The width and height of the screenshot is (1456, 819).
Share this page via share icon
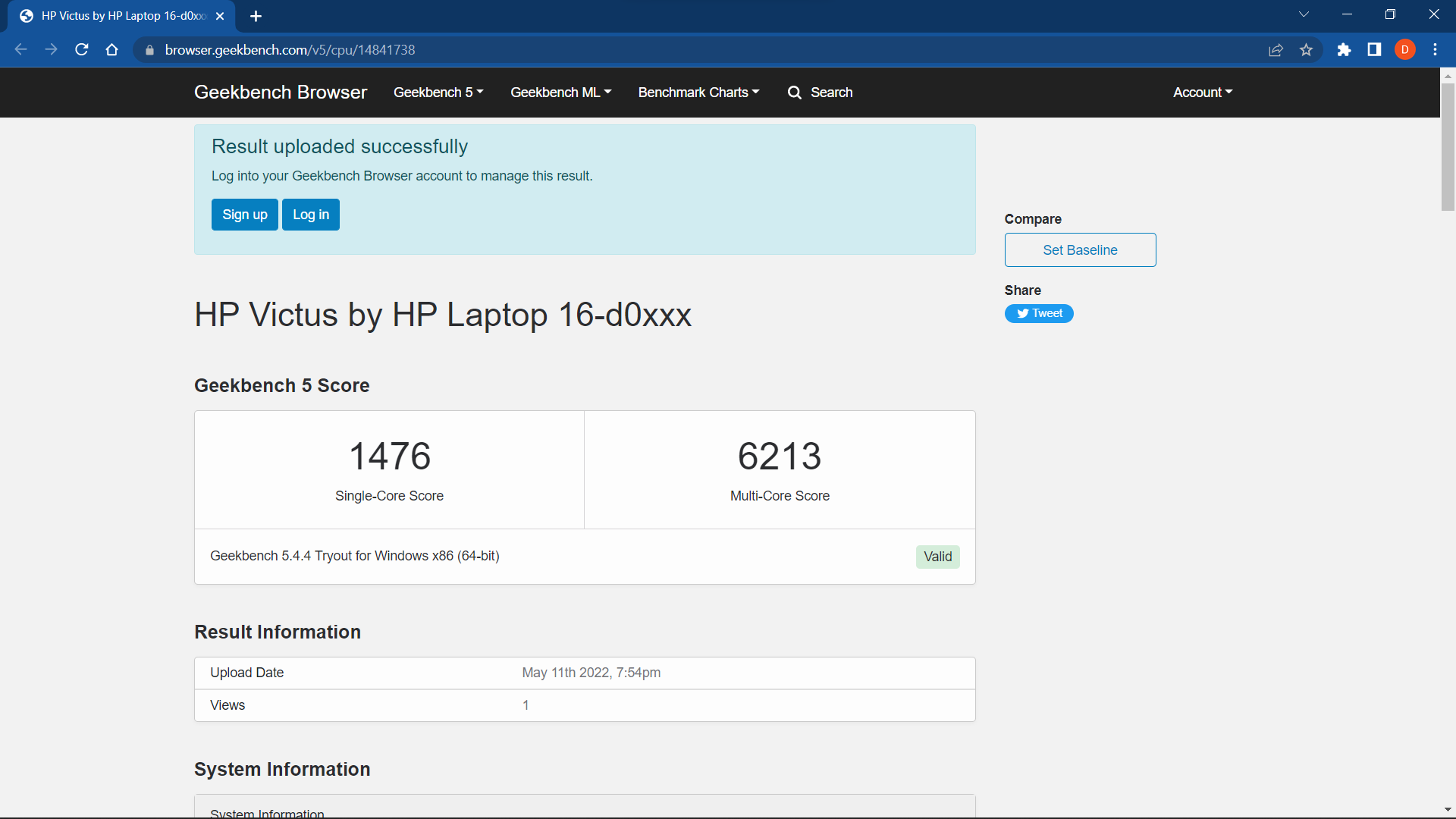1276,50
